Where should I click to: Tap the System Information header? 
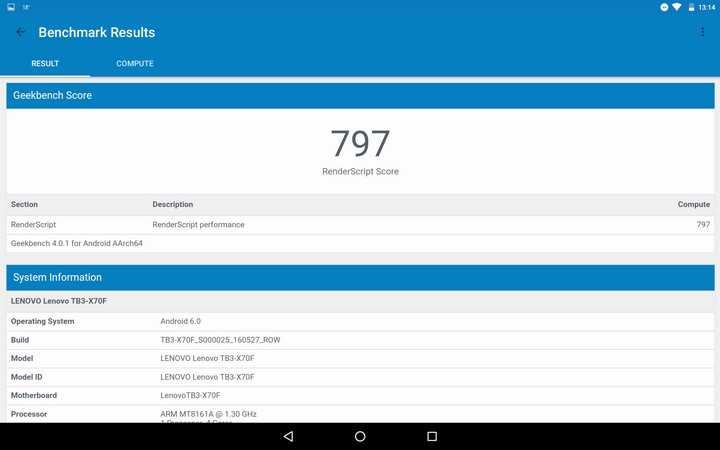[360, 277]
